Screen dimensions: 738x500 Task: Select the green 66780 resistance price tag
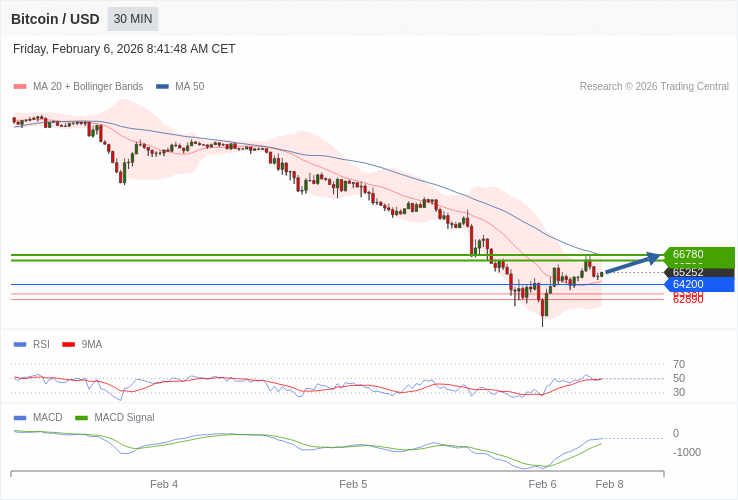698,254
